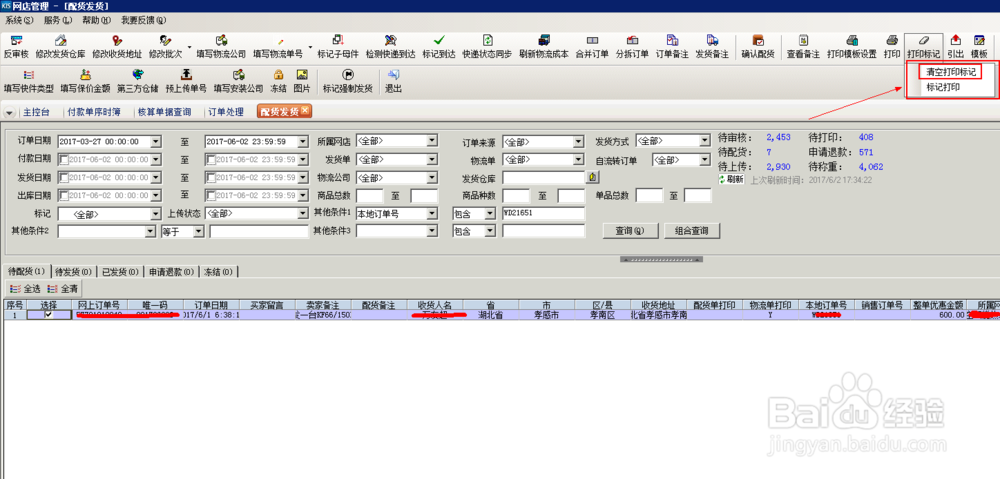Viewport: 1000px width, 479px height.
Task: Enable the 付款日期 start date checkbox
Action: coord(64,159)
